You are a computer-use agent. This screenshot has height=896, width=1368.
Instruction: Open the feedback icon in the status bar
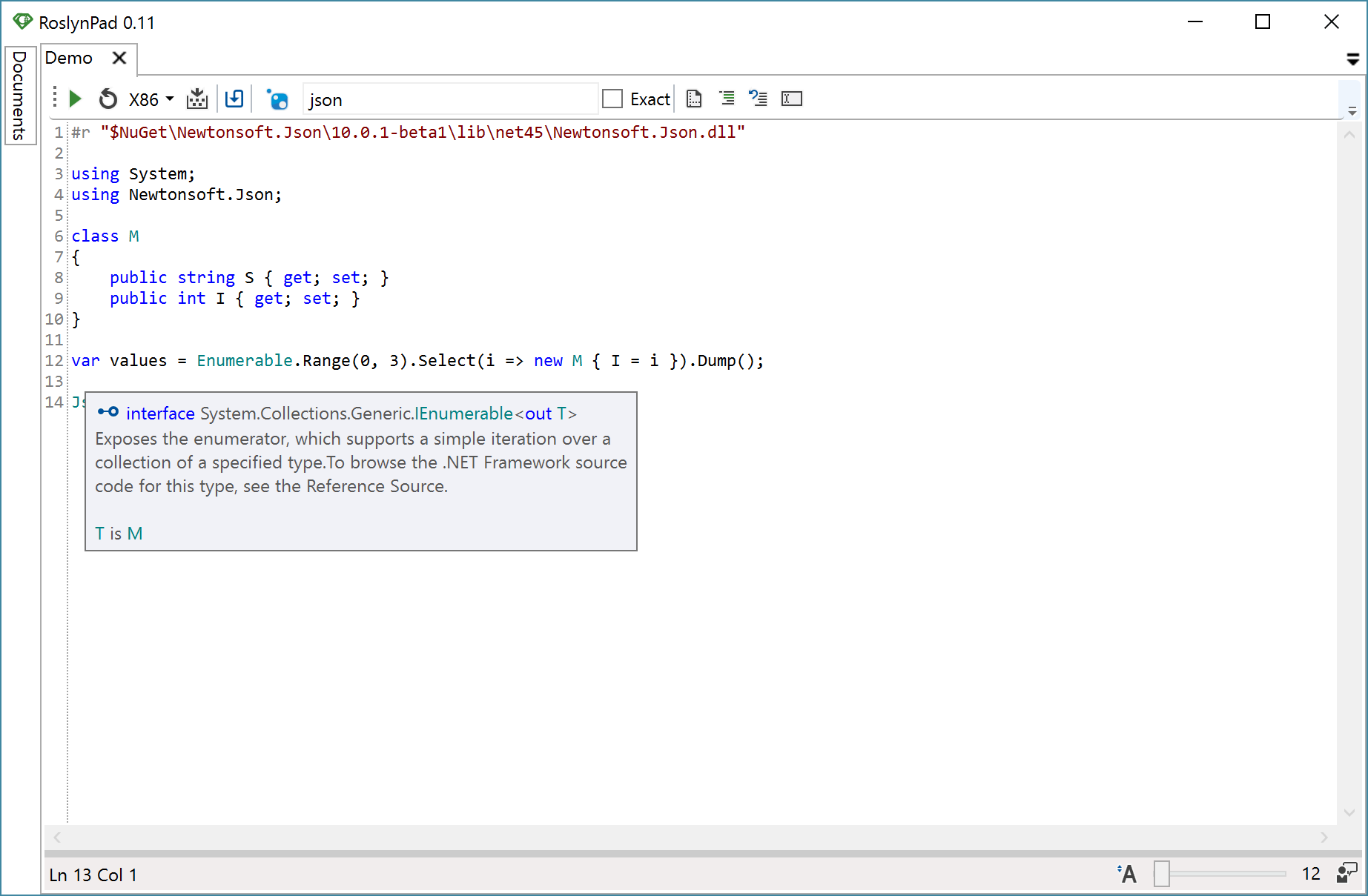pyautogui.click(x=1346, y=873)
